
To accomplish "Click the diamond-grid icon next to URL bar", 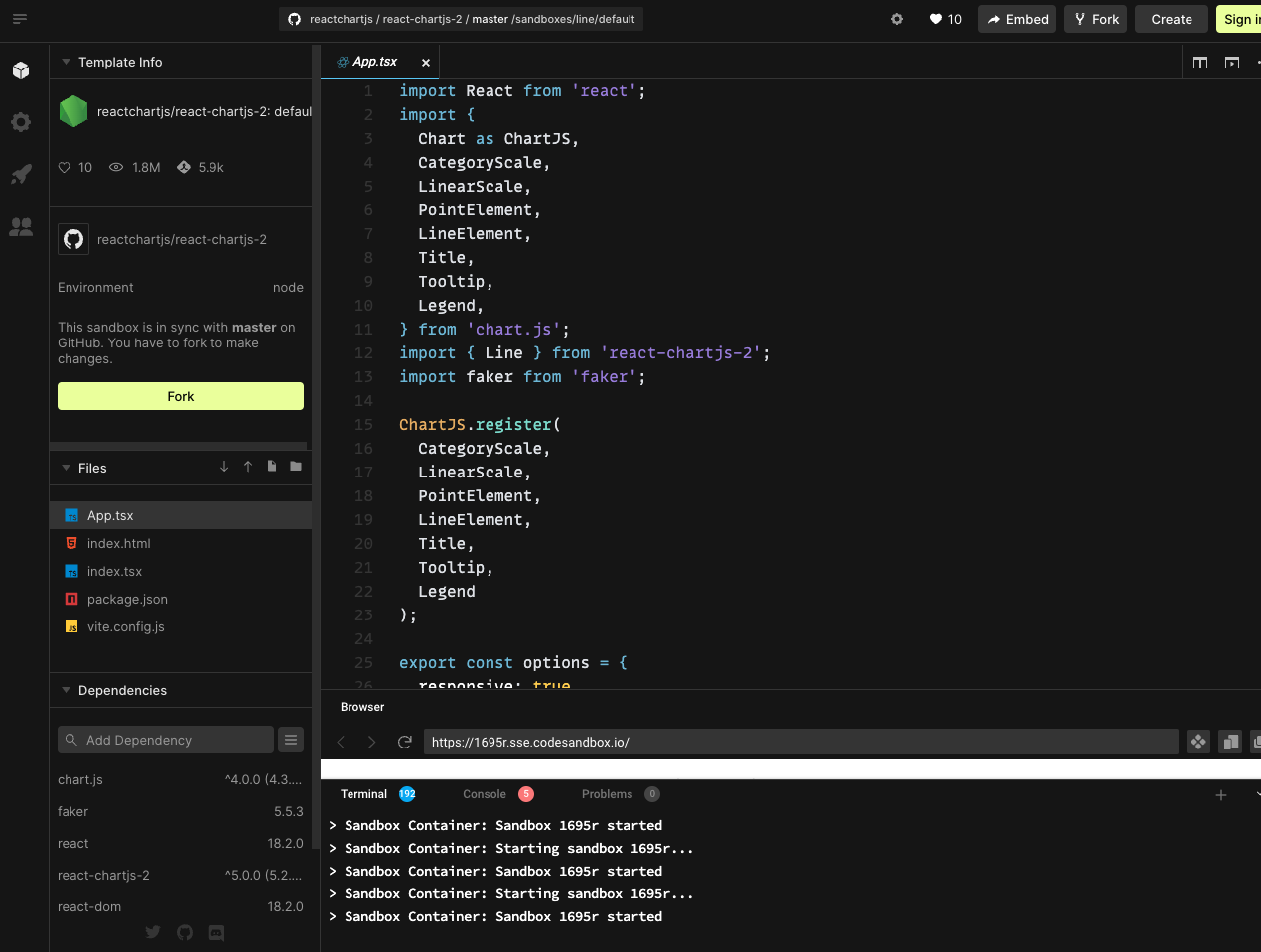I will coord(1198,742).
